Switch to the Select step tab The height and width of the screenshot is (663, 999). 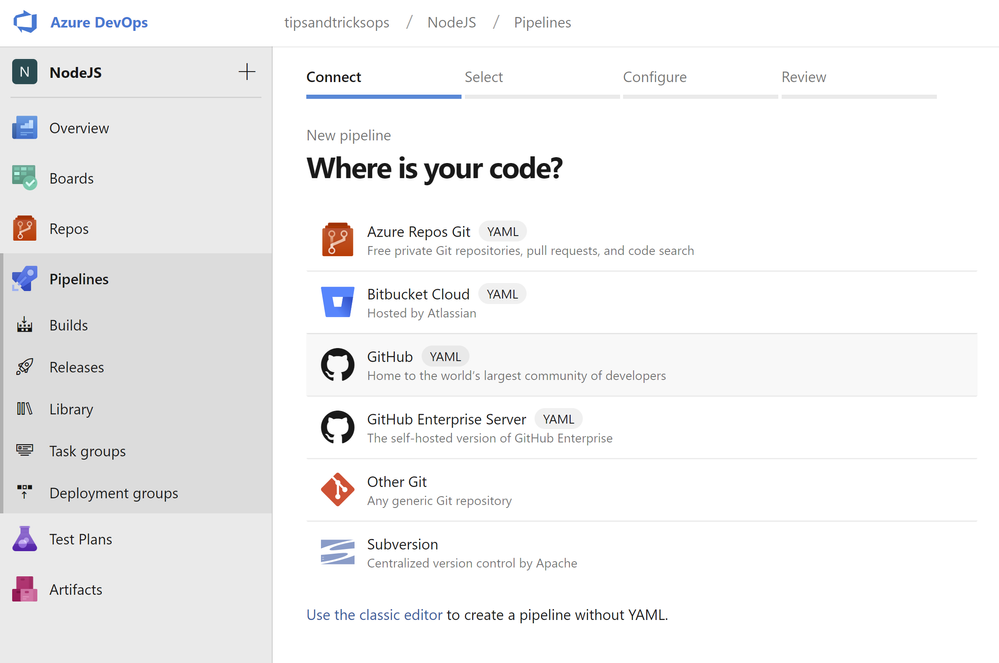pyautogui.click(x=484, y=77)
